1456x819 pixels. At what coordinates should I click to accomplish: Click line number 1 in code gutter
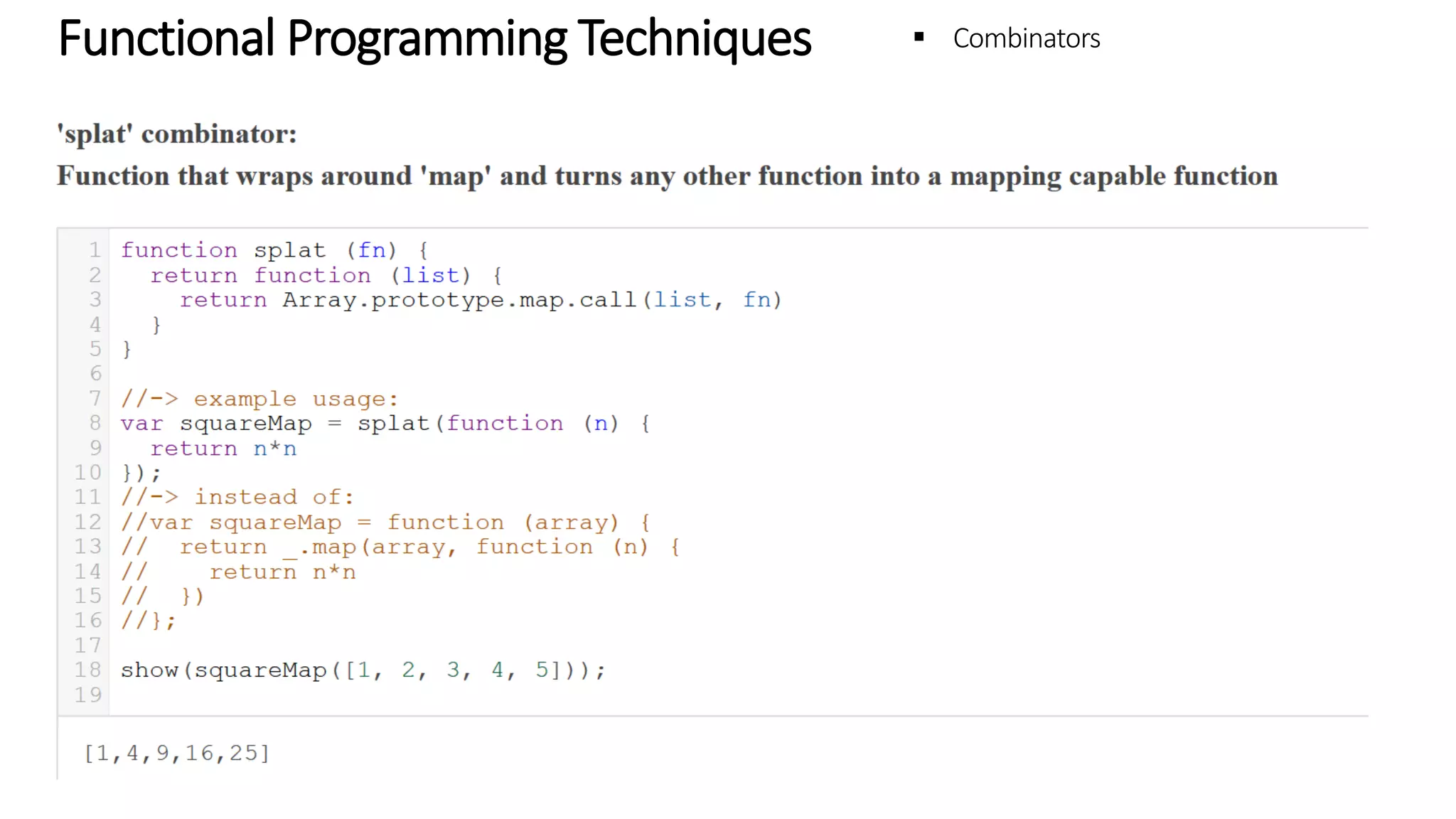pos(95,250)
